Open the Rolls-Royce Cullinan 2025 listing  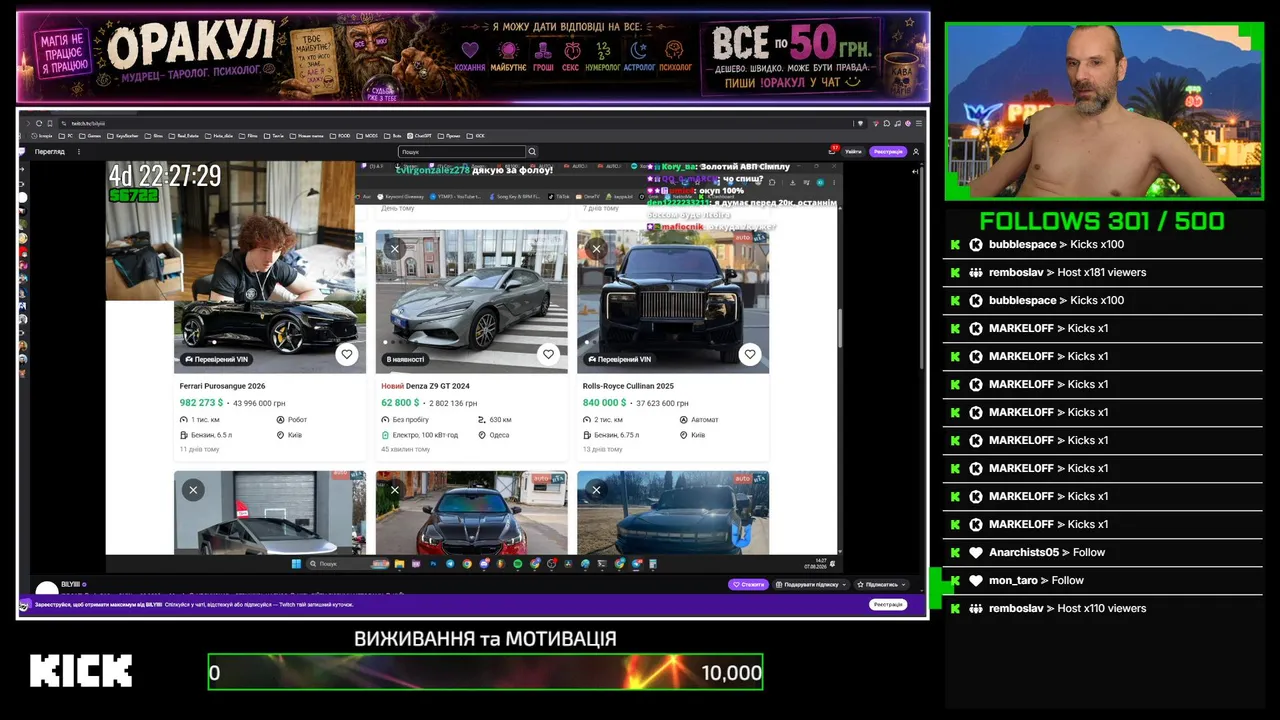628,386
